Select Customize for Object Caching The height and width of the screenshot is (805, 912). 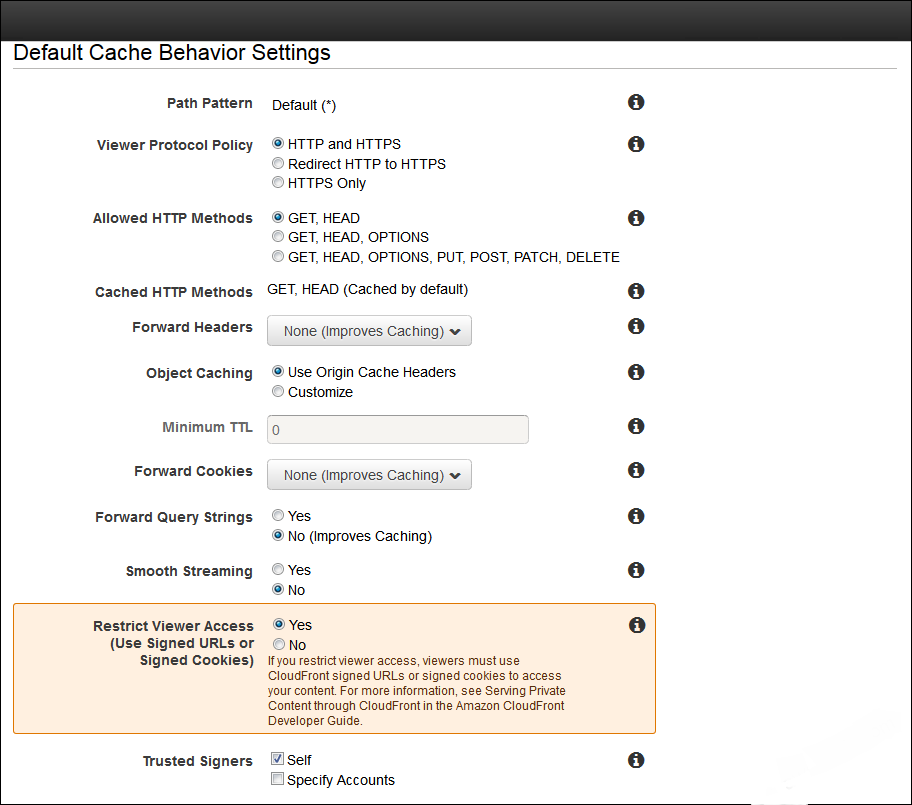278,391
